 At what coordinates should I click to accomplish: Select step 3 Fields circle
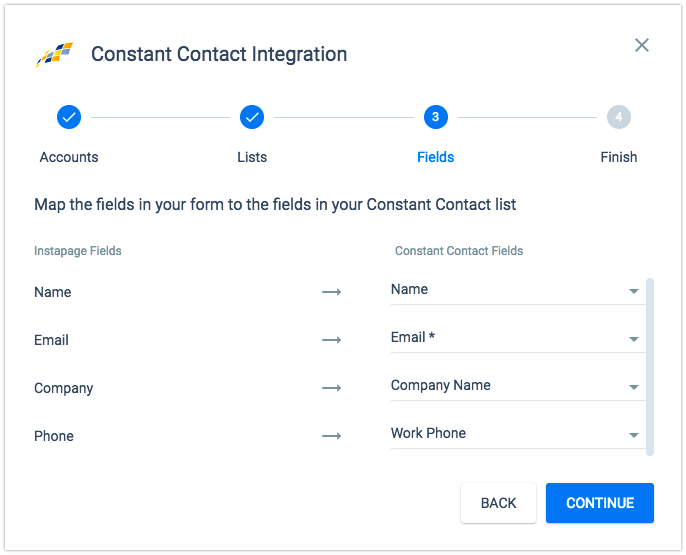pos(436,117)
